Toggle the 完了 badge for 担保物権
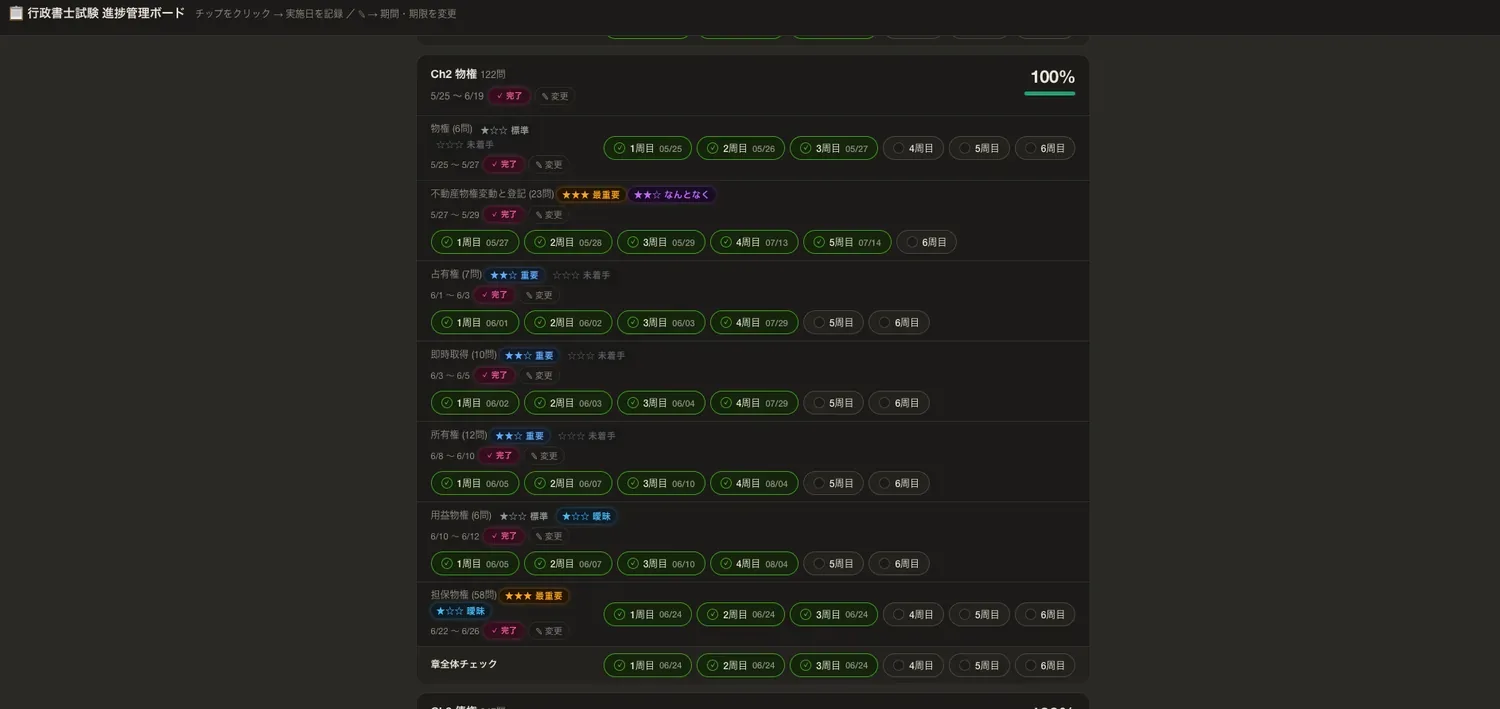1500x709 pixels. (504, 631)
